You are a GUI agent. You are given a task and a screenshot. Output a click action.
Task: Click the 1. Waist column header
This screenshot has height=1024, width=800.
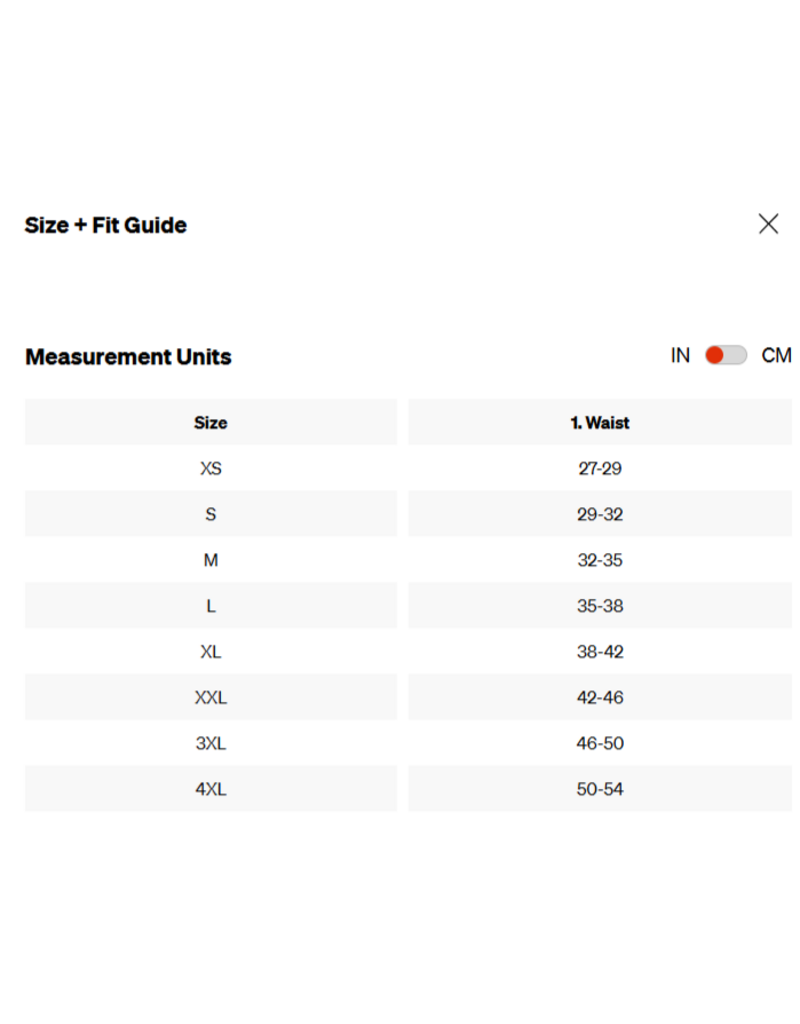click(x=600, y=422)
